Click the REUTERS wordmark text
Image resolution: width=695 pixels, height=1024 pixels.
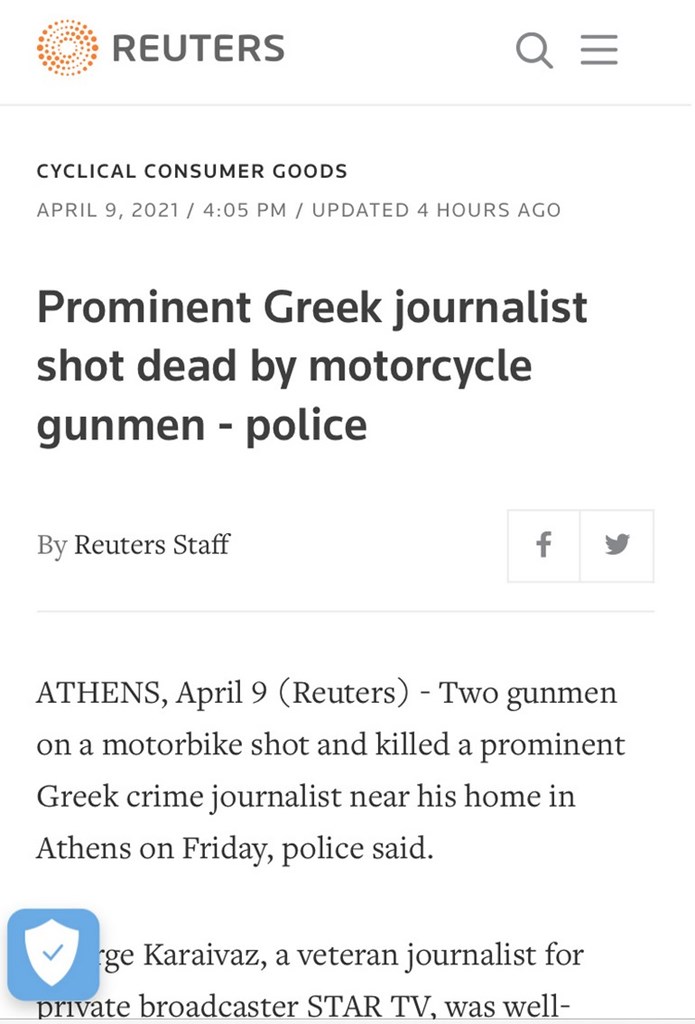[198, 49]
